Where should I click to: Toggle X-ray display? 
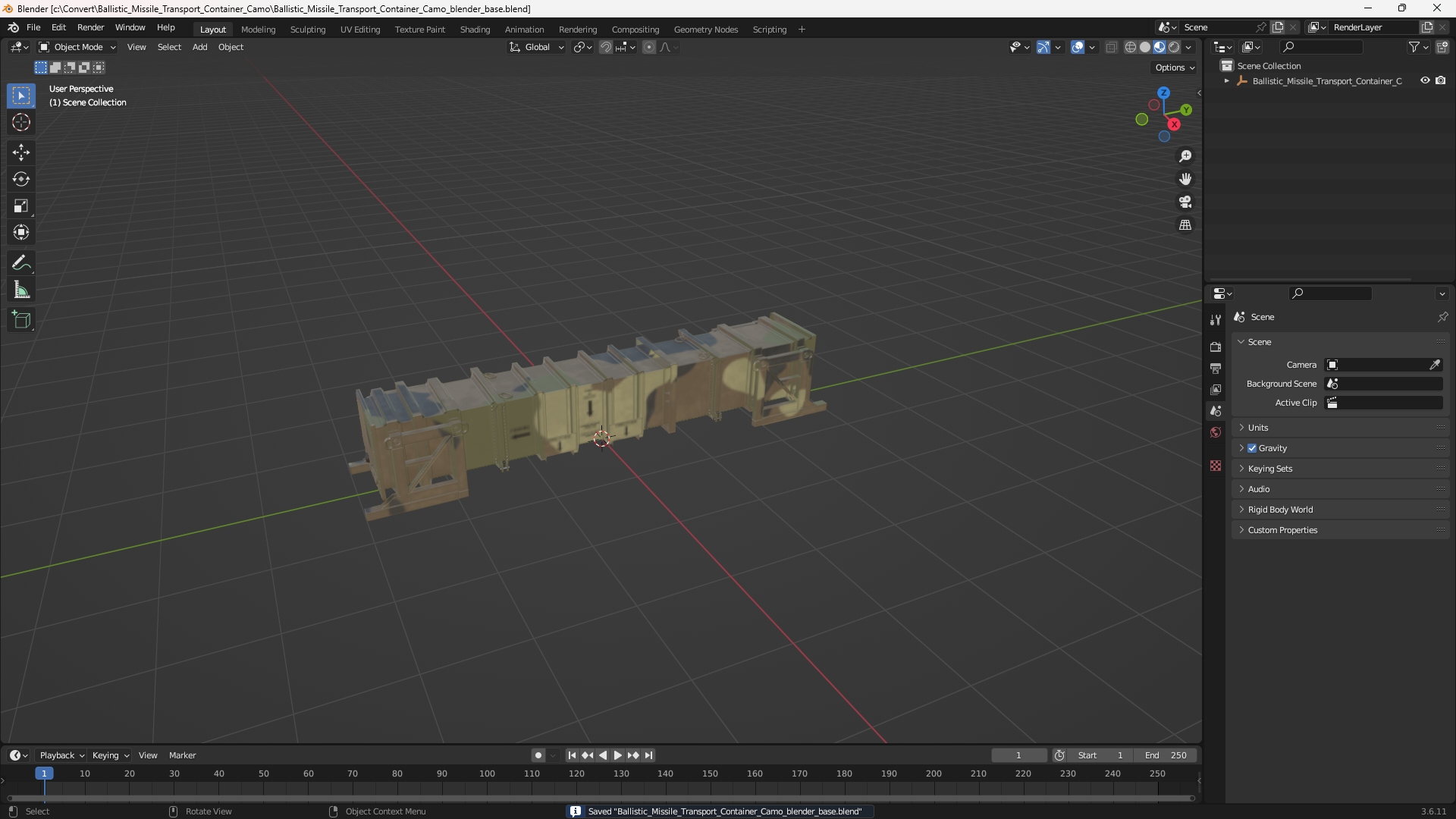tap(1111, 47)
